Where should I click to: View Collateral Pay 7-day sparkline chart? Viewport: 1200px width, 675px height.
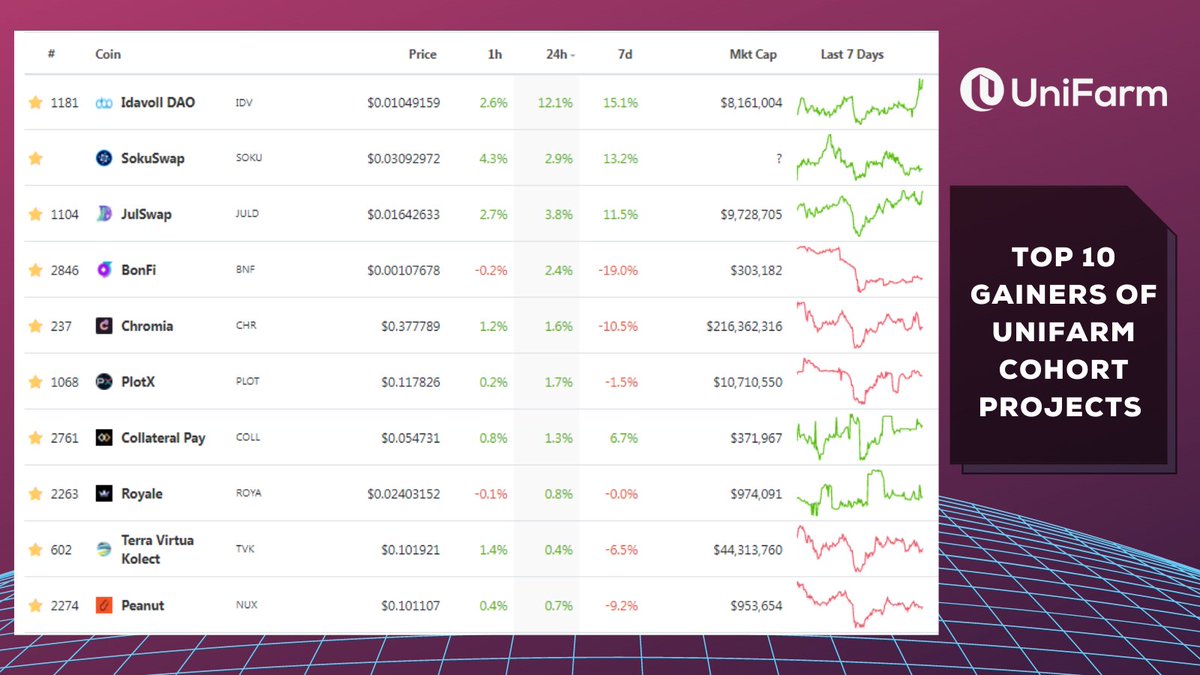pyautogui.click(x=860, y=437)
